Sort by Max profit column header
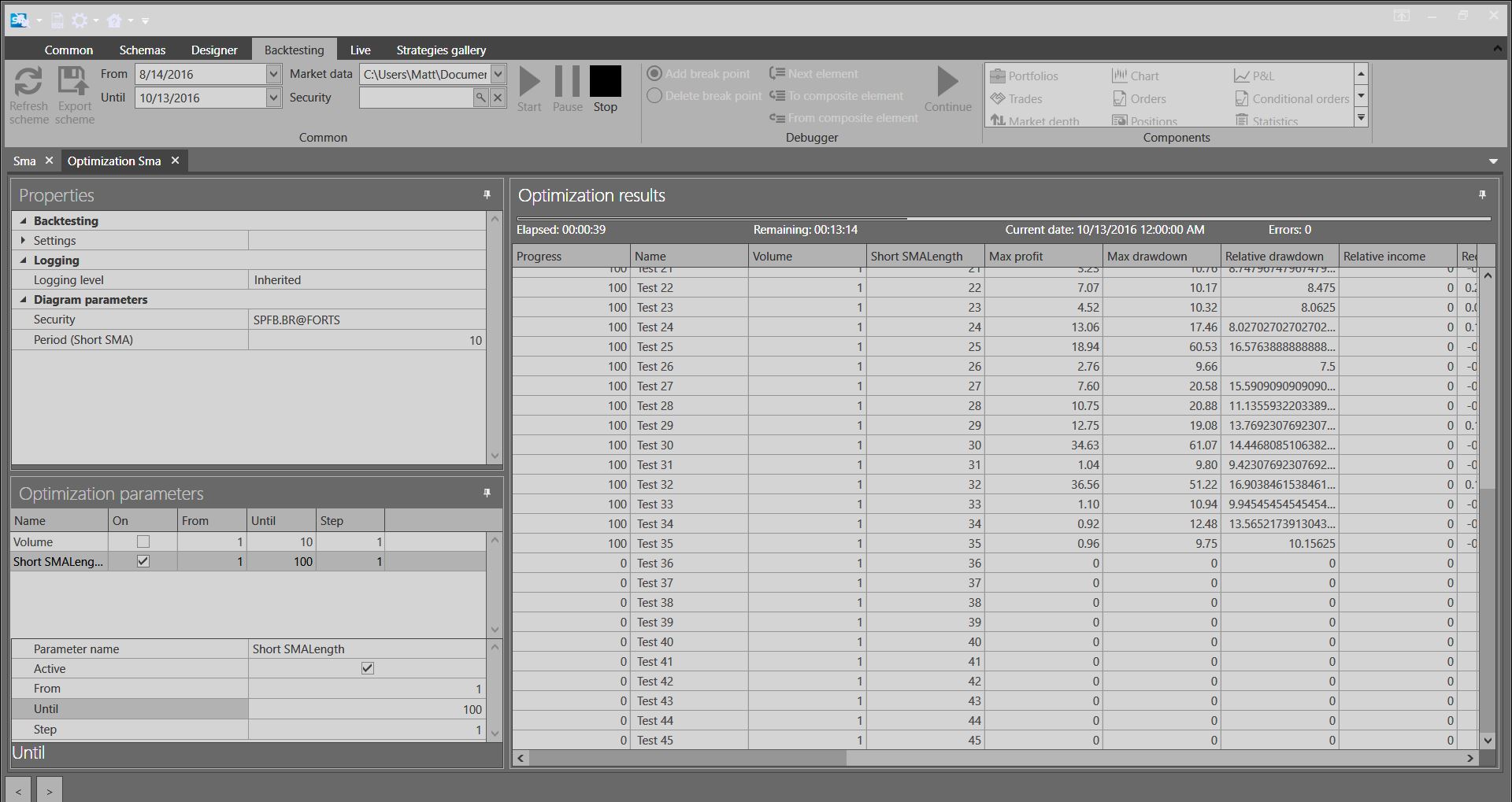The image size is (1512, 802). click(1042, 256)
